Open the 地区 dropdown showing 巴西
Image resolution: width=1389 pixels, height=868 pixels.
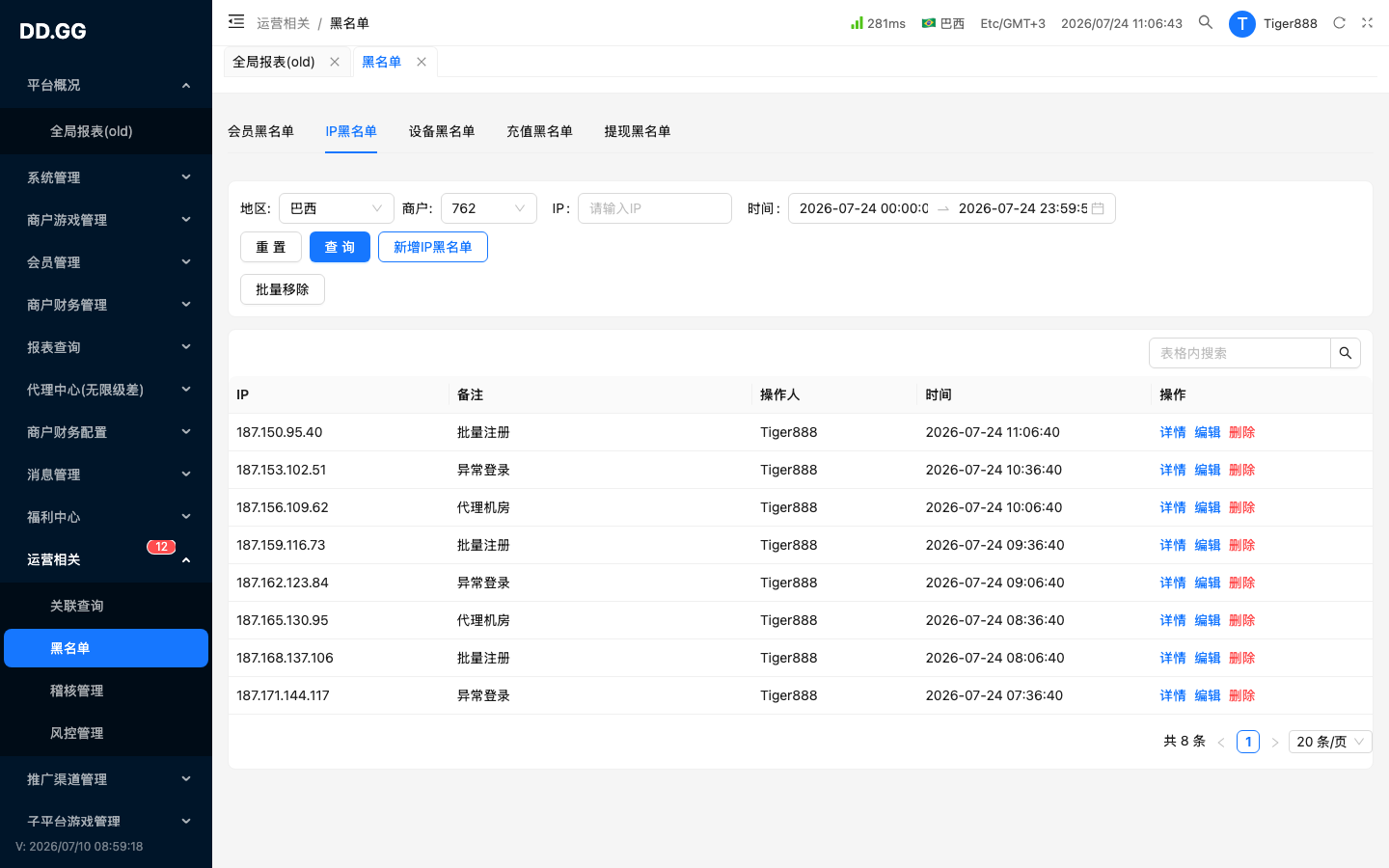click(337, 208)
